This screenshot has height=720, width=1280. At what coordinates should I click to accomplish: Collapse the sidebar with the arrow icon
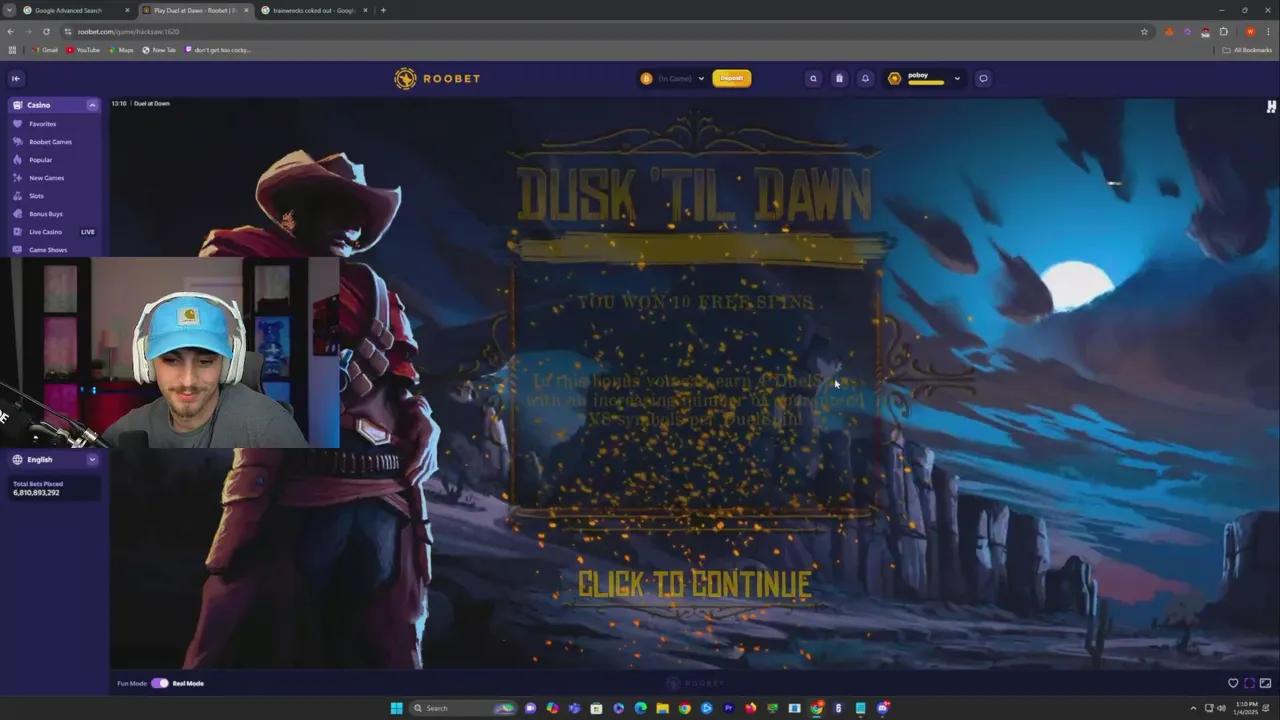point(15,78)
